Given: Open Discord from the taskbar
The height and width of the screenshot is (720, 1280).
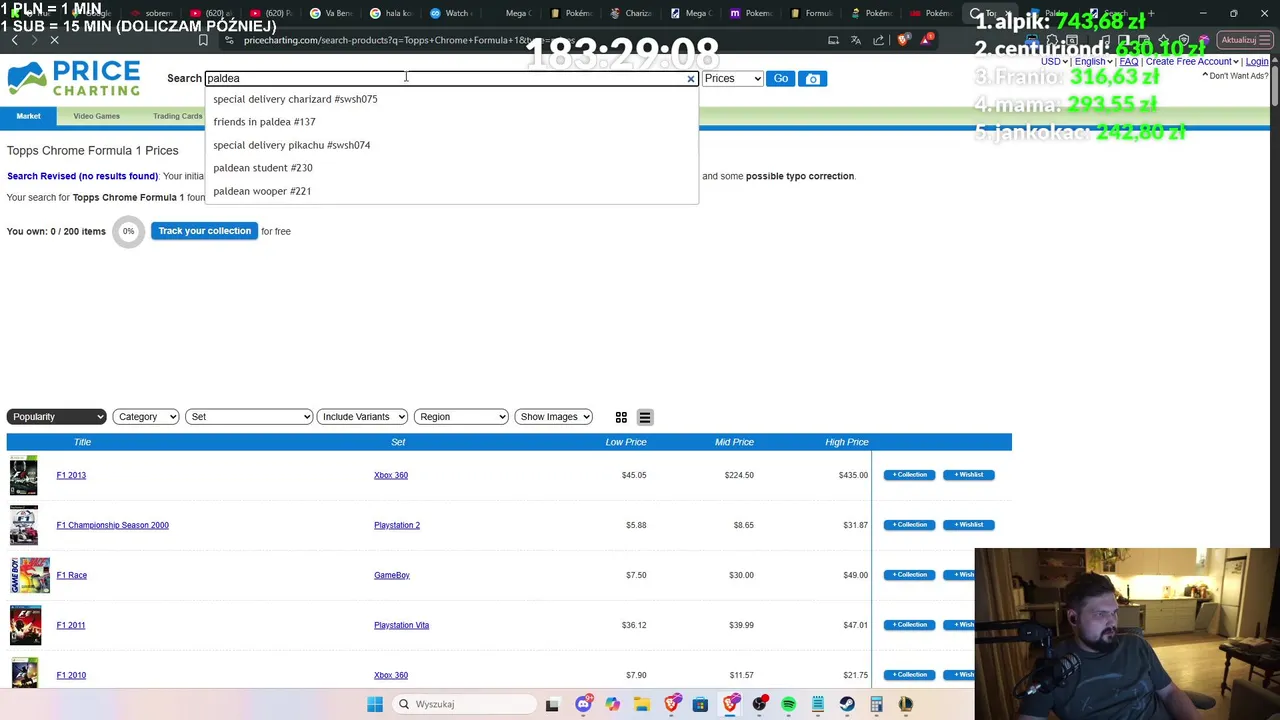Looking at the screenshot, I should 583,704.
